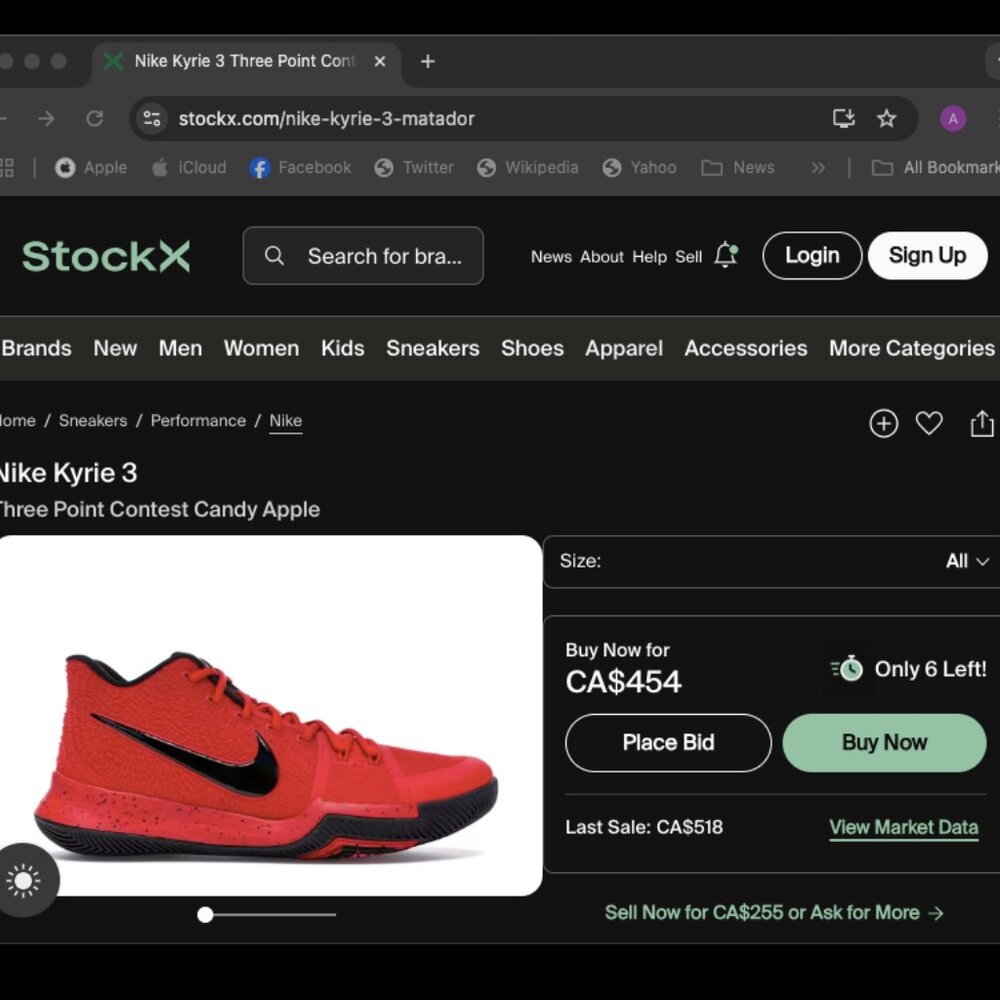The height and width of the screenshot is (1000, 1000).
Task: Toggle light mode sun button
Action: (24, 881)
